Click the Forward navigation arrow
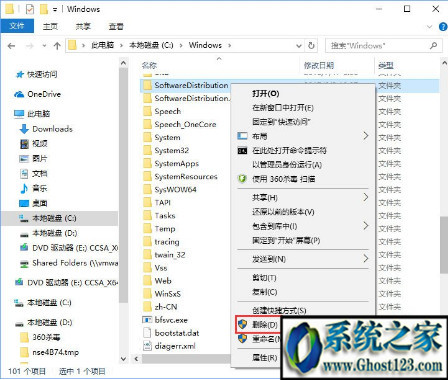The image size is (448, 380). click(x=30, y=46)
